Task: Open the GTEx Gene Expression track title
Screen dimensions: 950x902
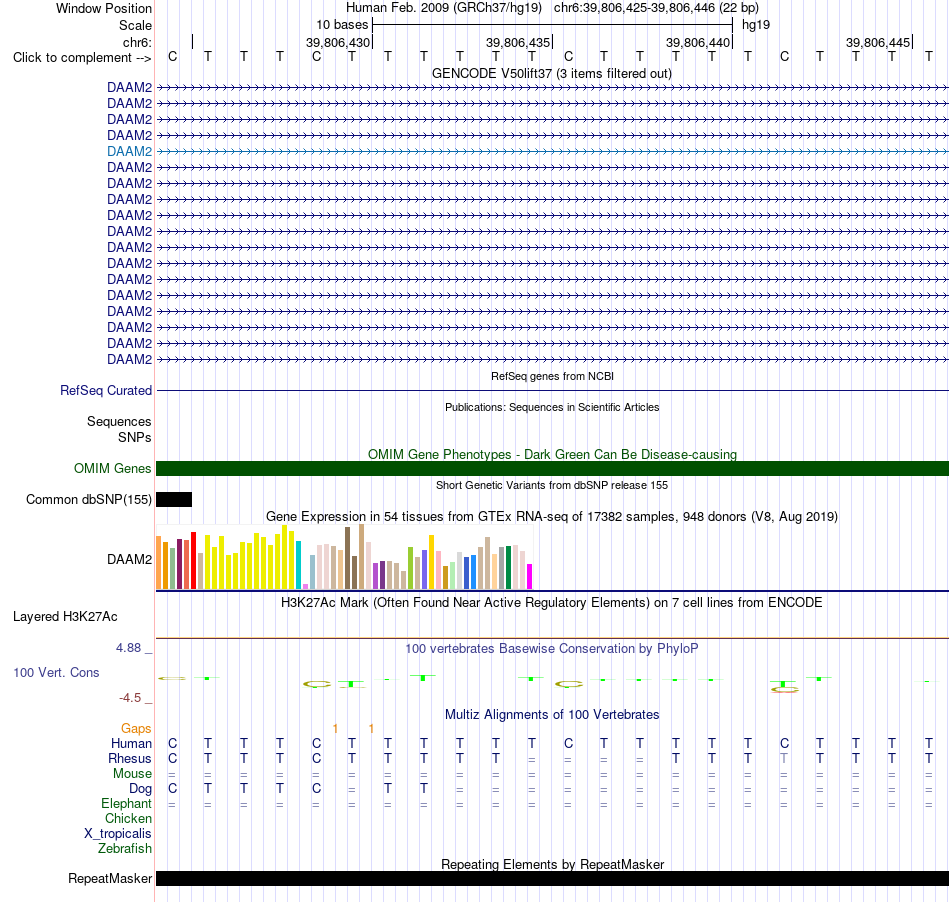Action: pos(552,517)
